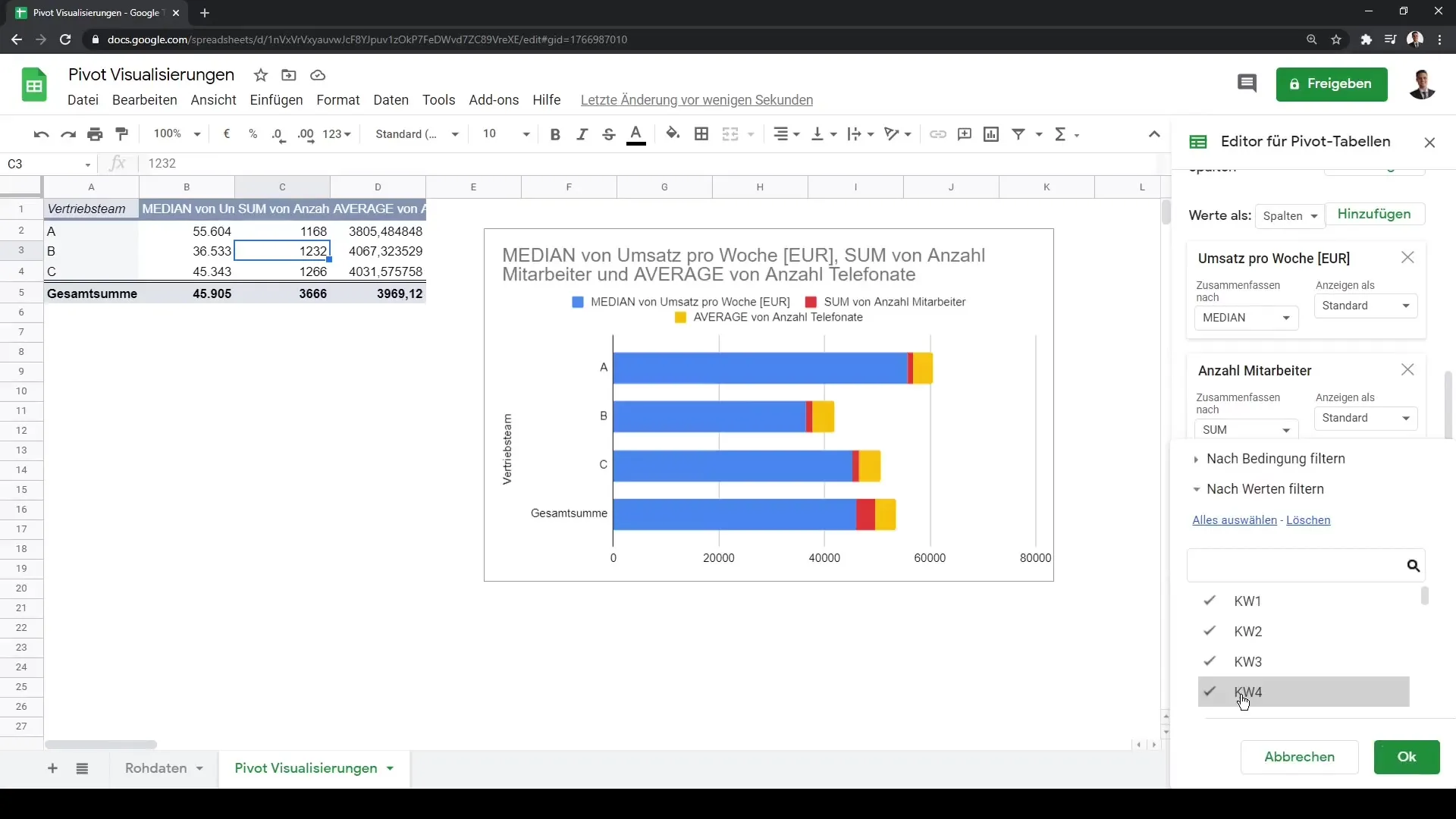Open the MEDIAN summarize dropdown
Screen dimensions: 1456x819
(1246, 318)
